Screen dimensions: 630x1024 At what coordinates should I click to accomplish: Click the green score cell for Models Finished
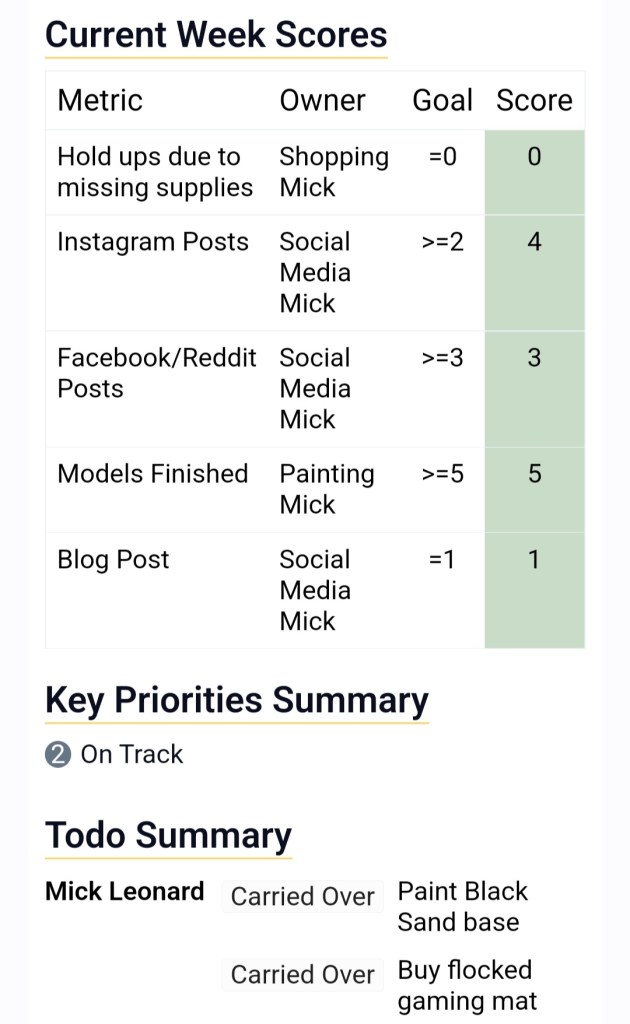[534, 489]
